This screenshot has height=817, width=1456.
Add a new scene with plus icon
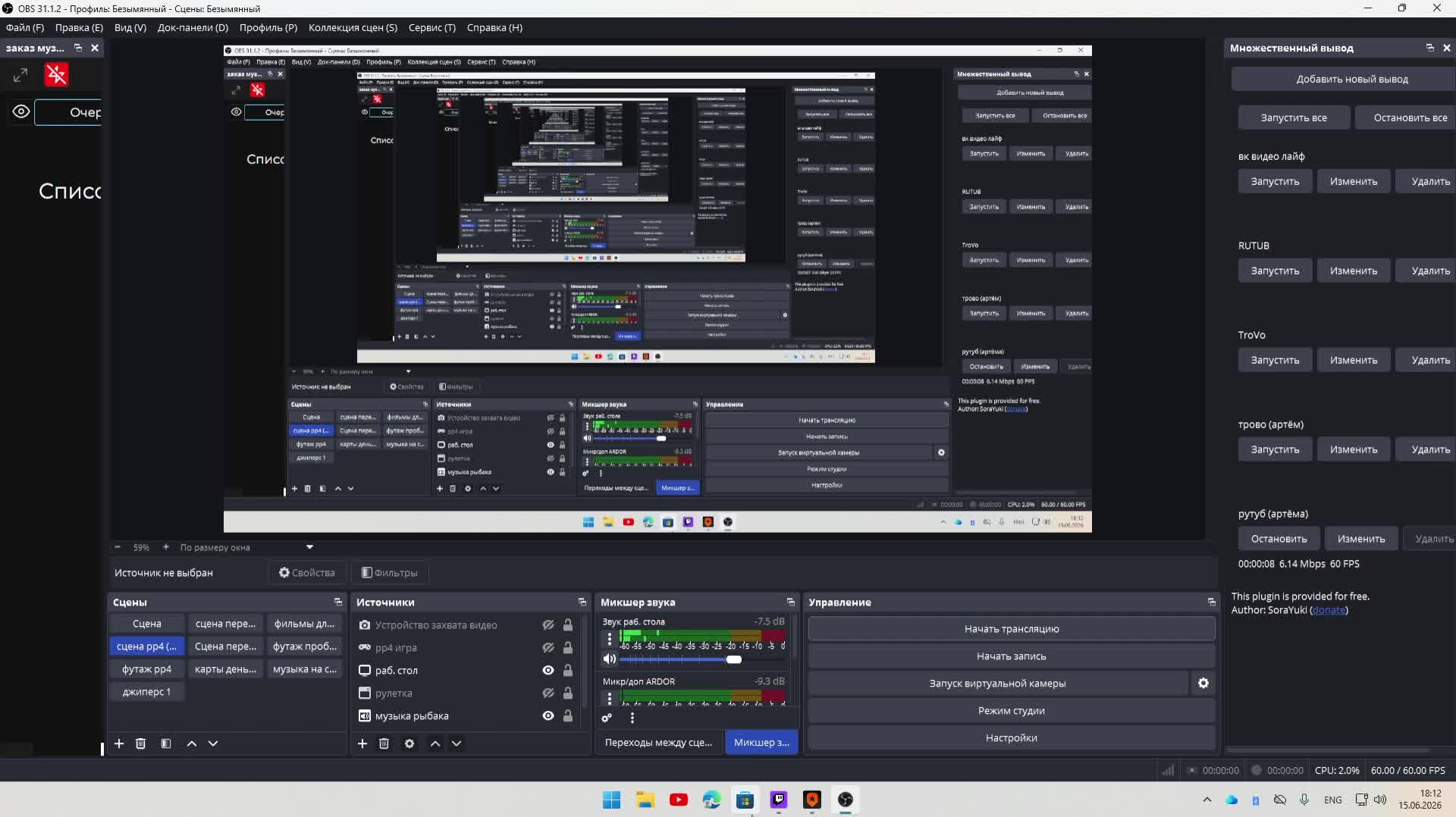119,743
